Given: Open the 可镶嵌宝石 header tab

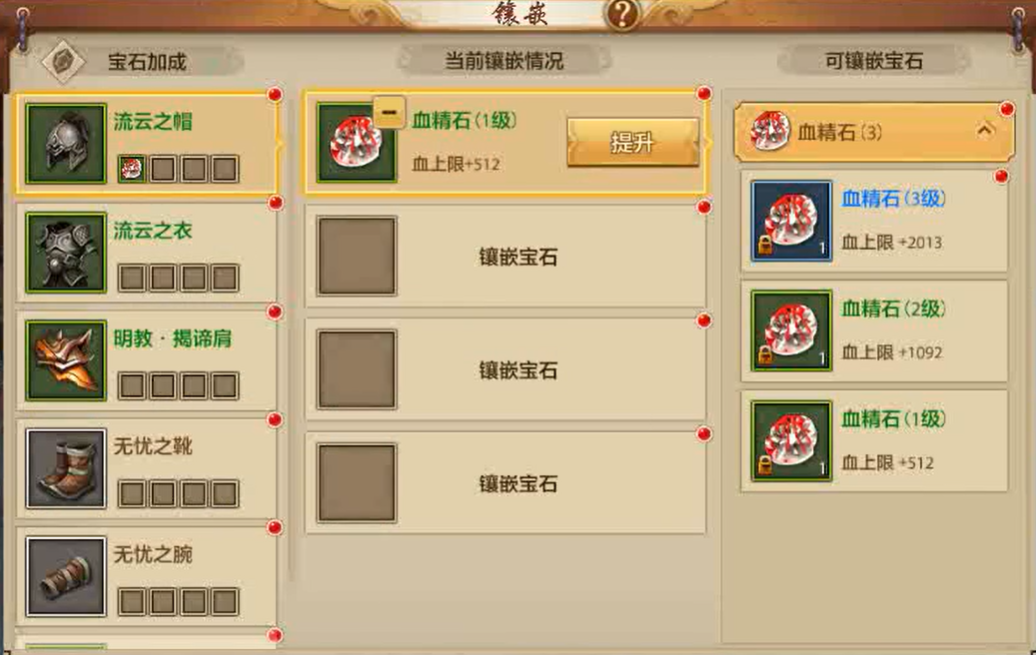Looking at the screenshot, I should click(x=873, y=61).
